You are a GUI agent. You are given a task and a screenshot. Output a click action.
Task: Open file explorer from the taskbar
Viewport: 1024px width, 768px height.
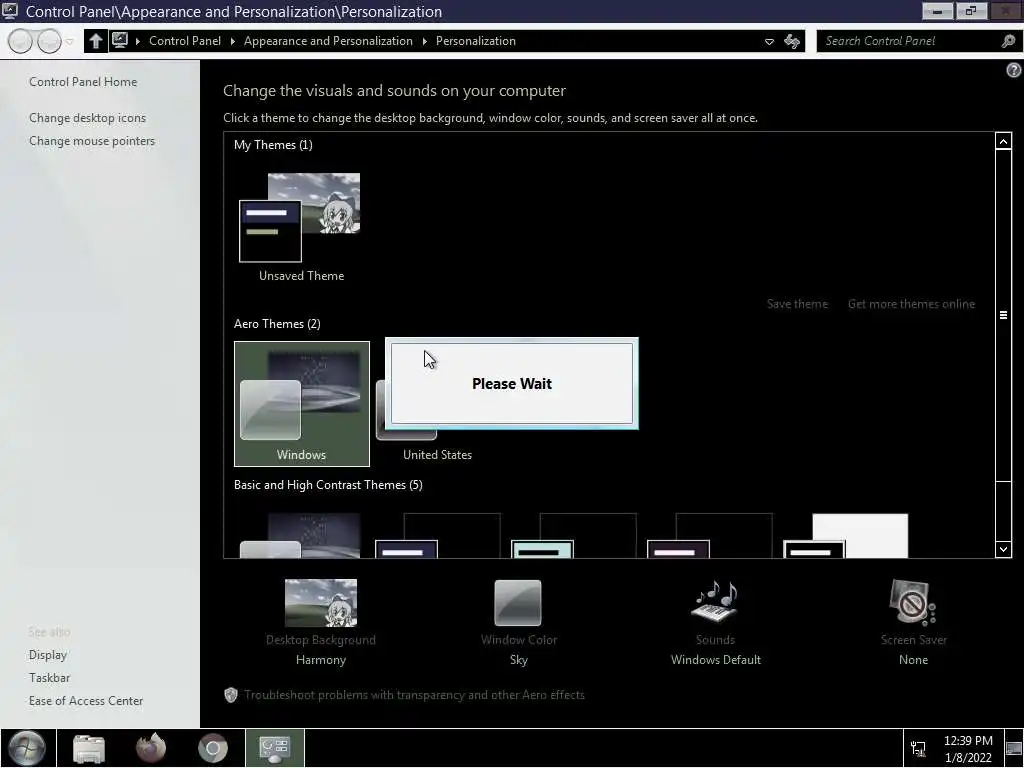88,748
